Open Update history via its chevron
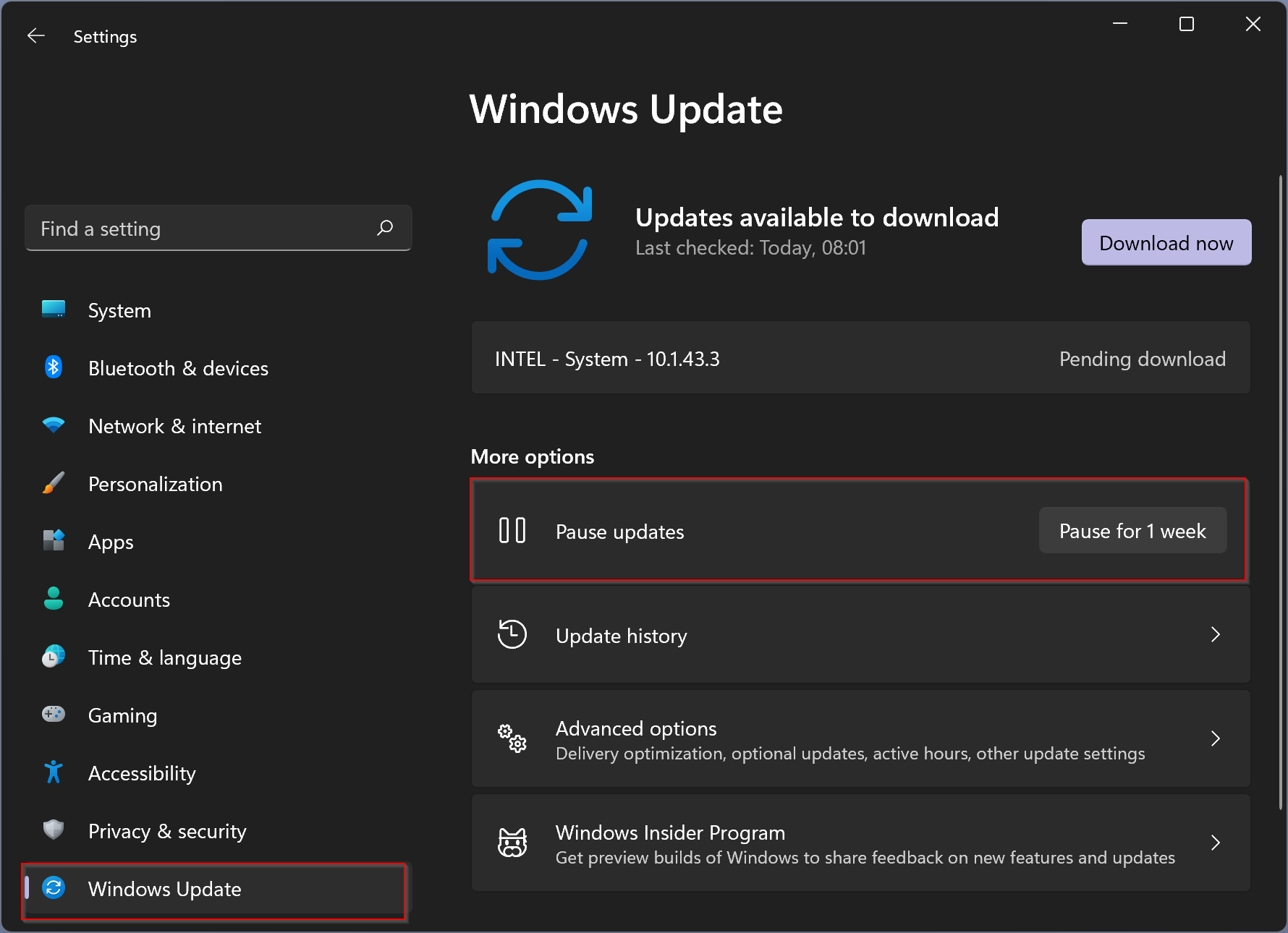This screenshot has width=1288, height=933. pos(1216,634)
